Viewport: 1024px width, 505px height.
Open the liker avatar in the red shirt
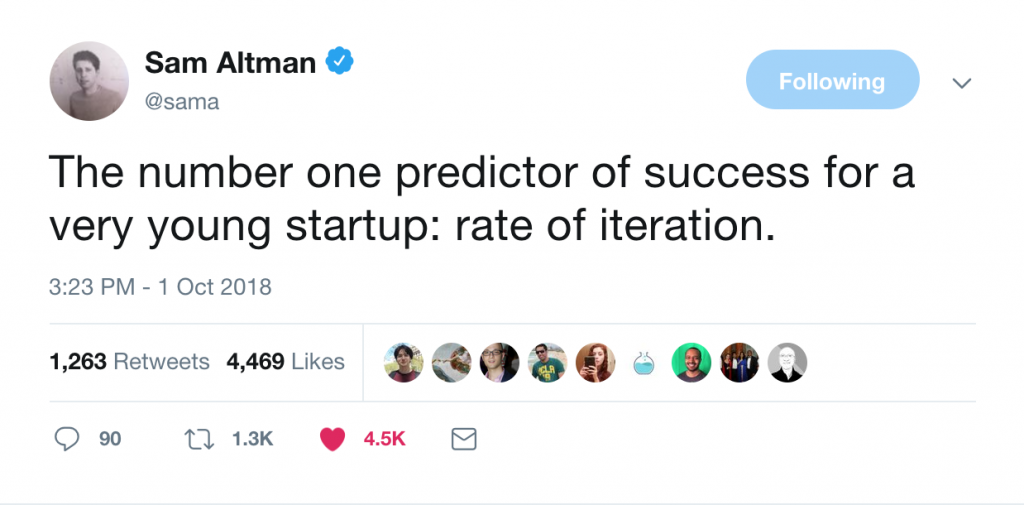point(404,362)
